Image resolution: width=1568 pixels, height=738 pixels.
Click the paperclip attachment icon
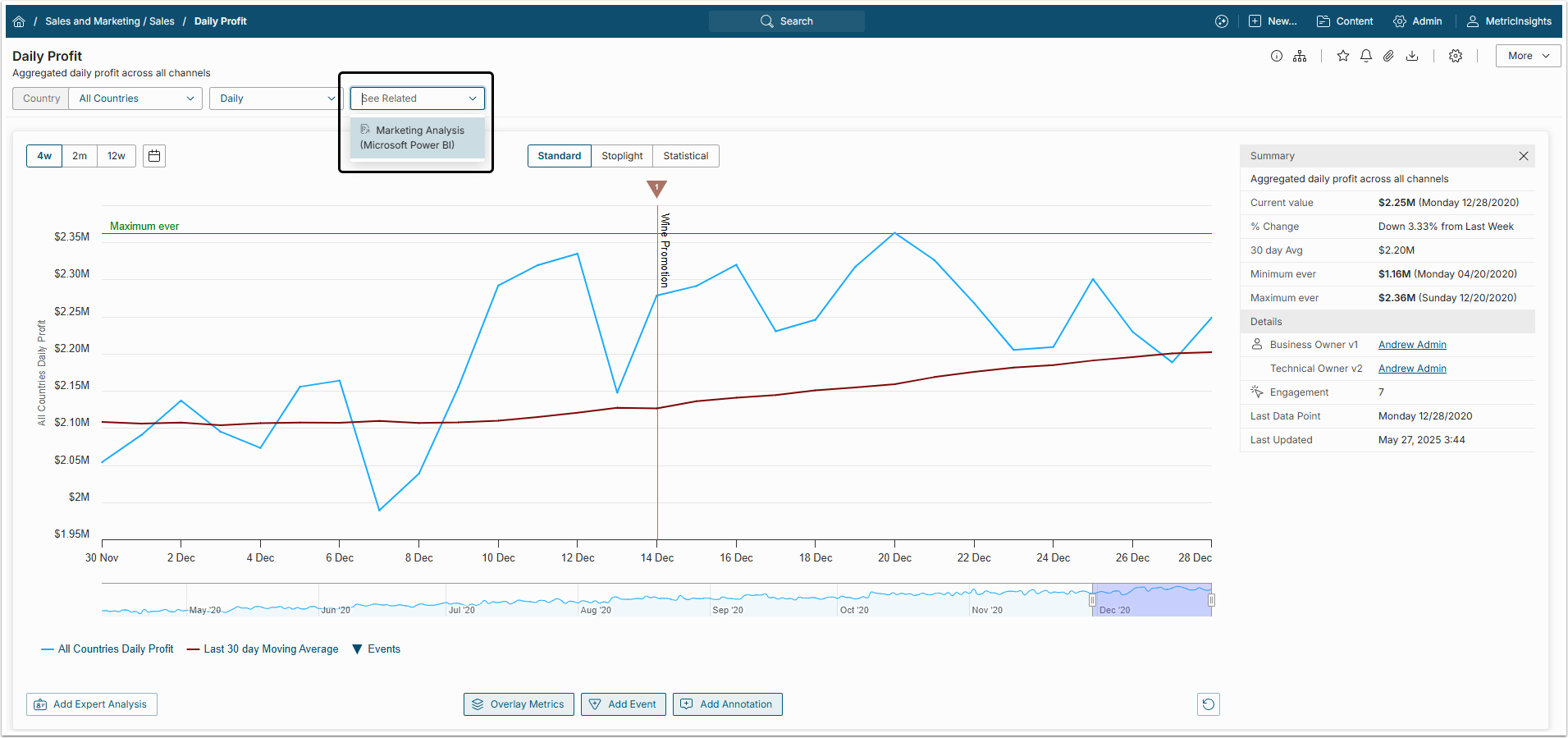(x=1388, y=56)
